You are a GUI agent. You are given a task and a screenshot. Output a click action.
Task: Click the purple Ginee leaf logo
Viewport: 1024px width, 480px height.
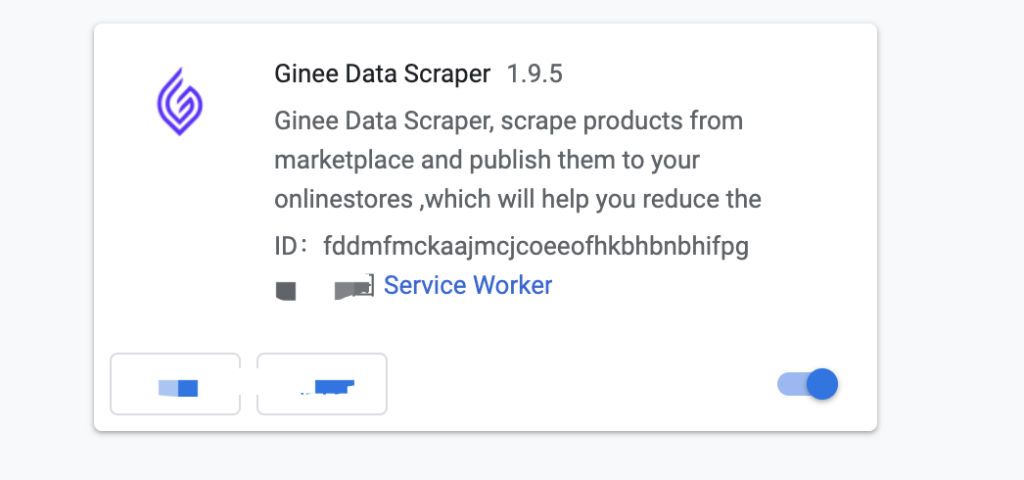pos(180,102)
